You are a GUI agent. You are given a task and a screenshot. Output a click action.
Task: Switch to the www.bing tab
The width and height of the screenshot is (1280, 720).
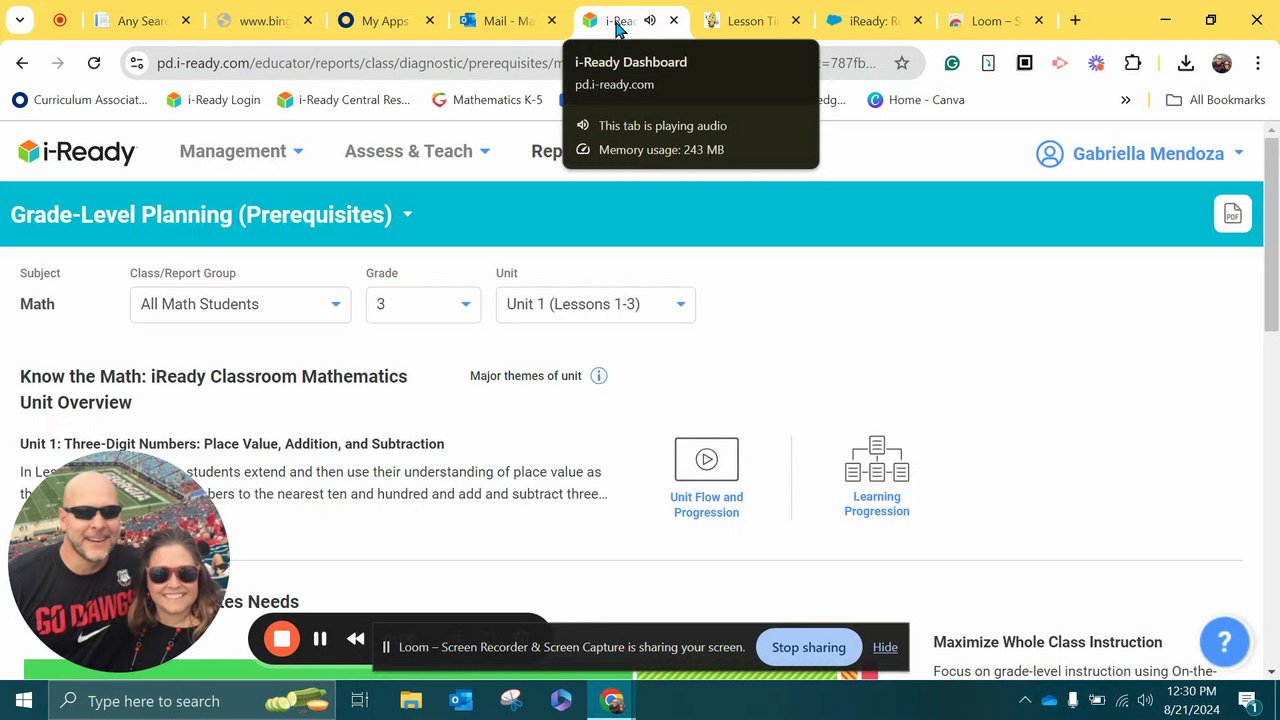click(x=265, y=20)
